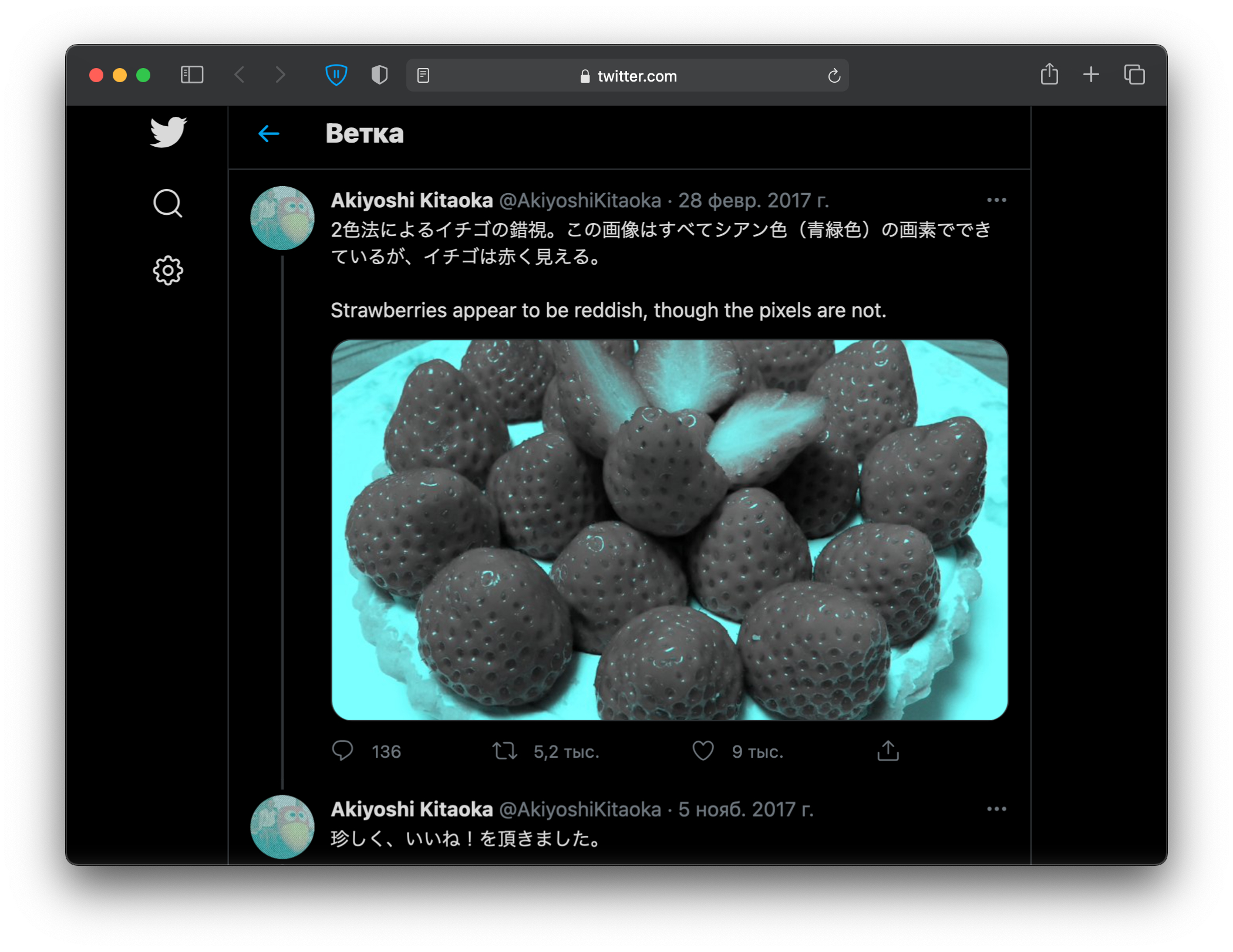Toggle Safari sidebar
The image size is (1233, 952).
192,75
